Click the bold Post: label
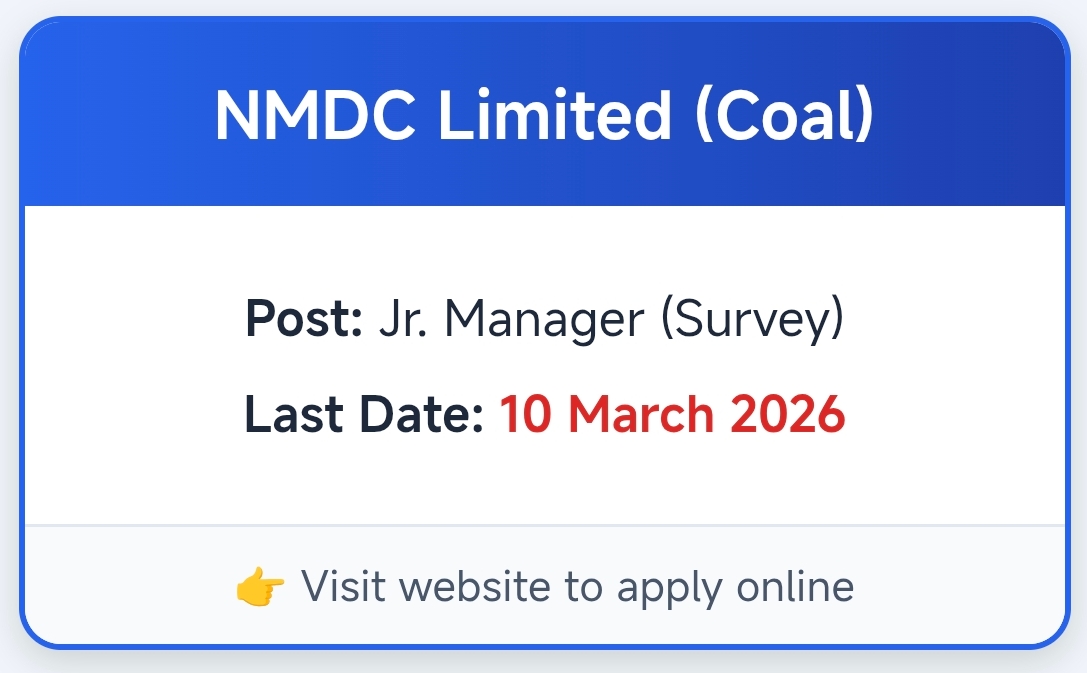This screenshot has height=673, width=1087. pos(303,320)
